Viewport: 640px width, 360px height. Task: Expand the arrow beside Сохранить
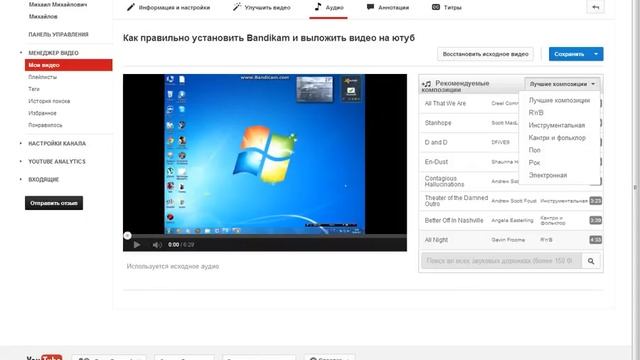tap(596, 54)
